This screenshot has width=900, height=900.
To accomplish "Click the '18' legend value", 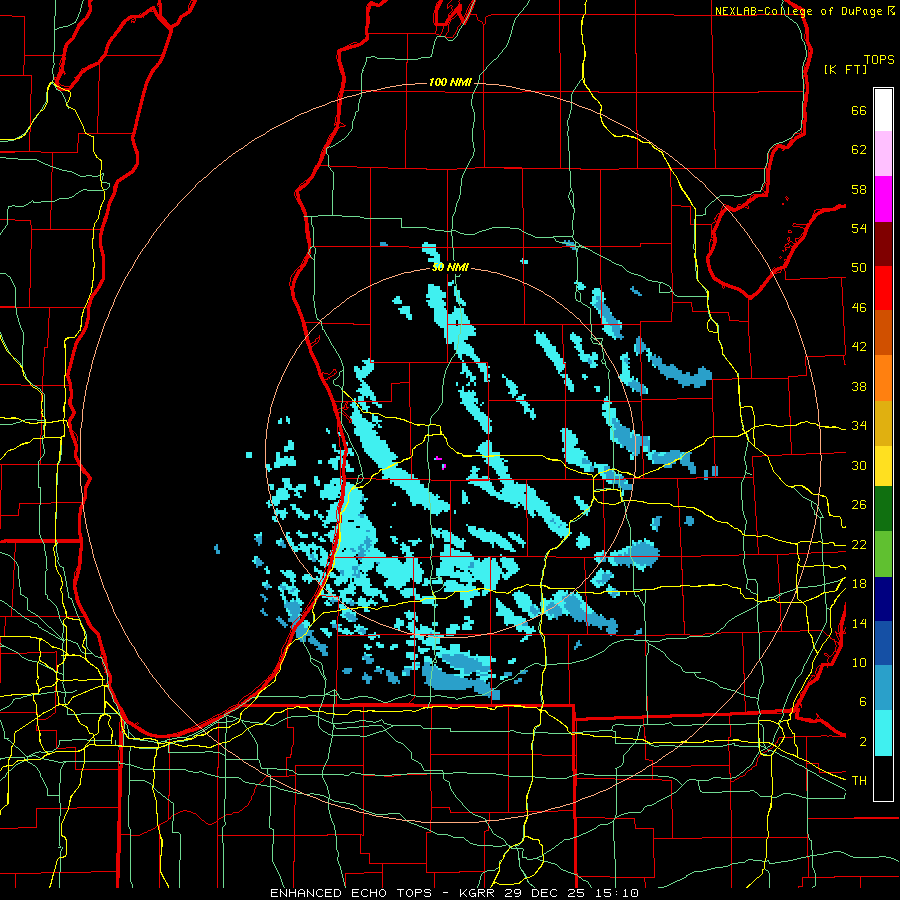I will (x=859, y=584).
